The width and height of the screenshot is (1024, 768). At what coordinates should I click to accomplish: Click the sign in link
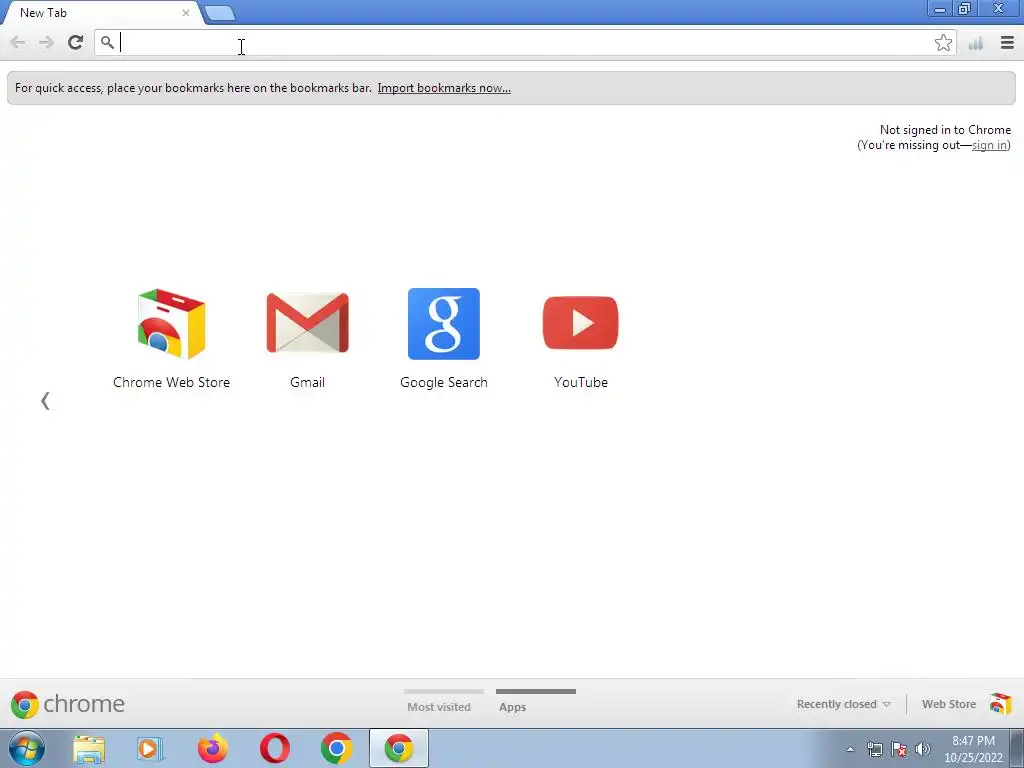(x=989, y=145)
